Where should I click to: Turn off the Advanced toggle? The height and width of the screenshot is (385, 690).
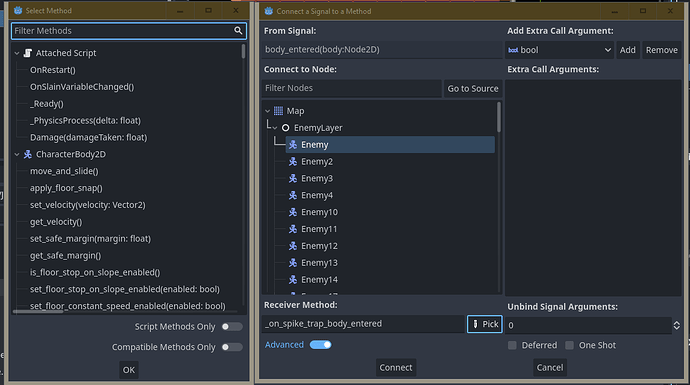(x=320, y=345)
